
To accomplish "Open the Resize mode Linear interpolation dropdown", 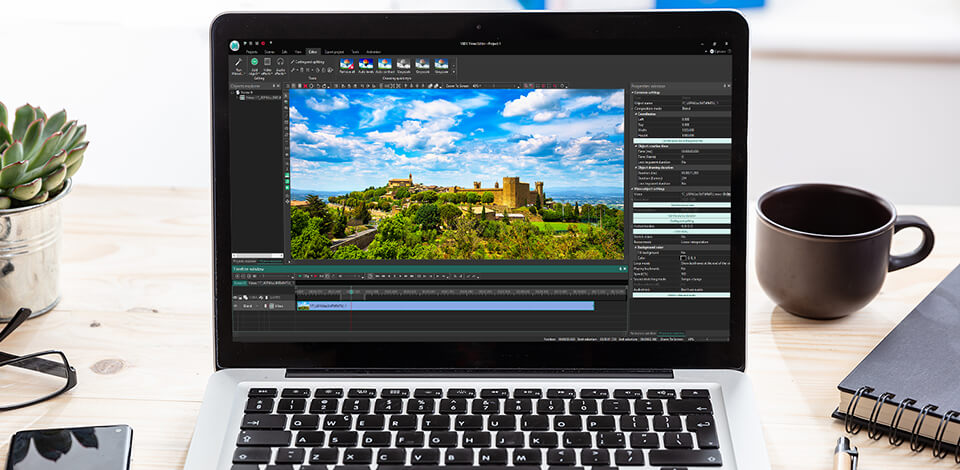I will pos(706,242).
